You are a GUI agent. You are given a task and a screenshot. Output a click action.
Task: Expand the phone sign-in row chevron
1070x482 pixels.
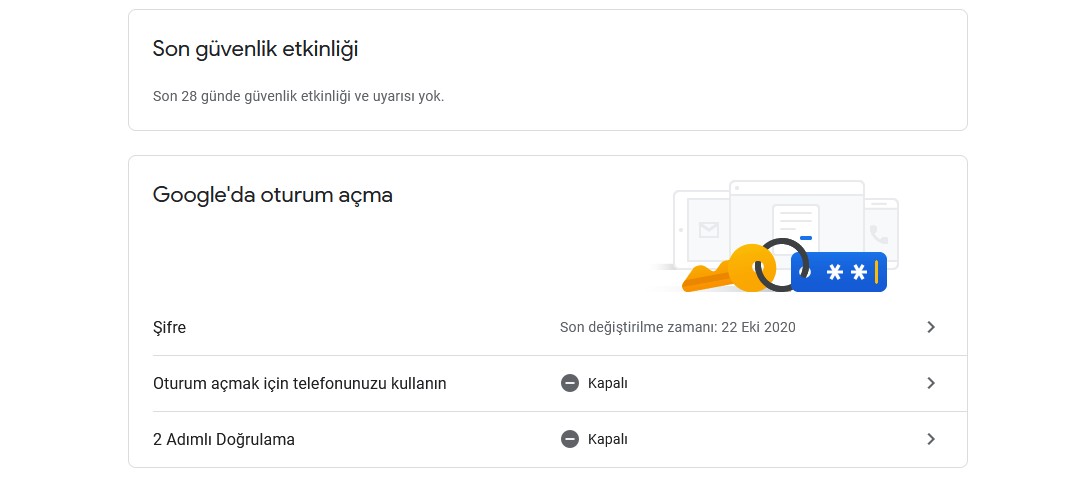click(x=931, y=383)
